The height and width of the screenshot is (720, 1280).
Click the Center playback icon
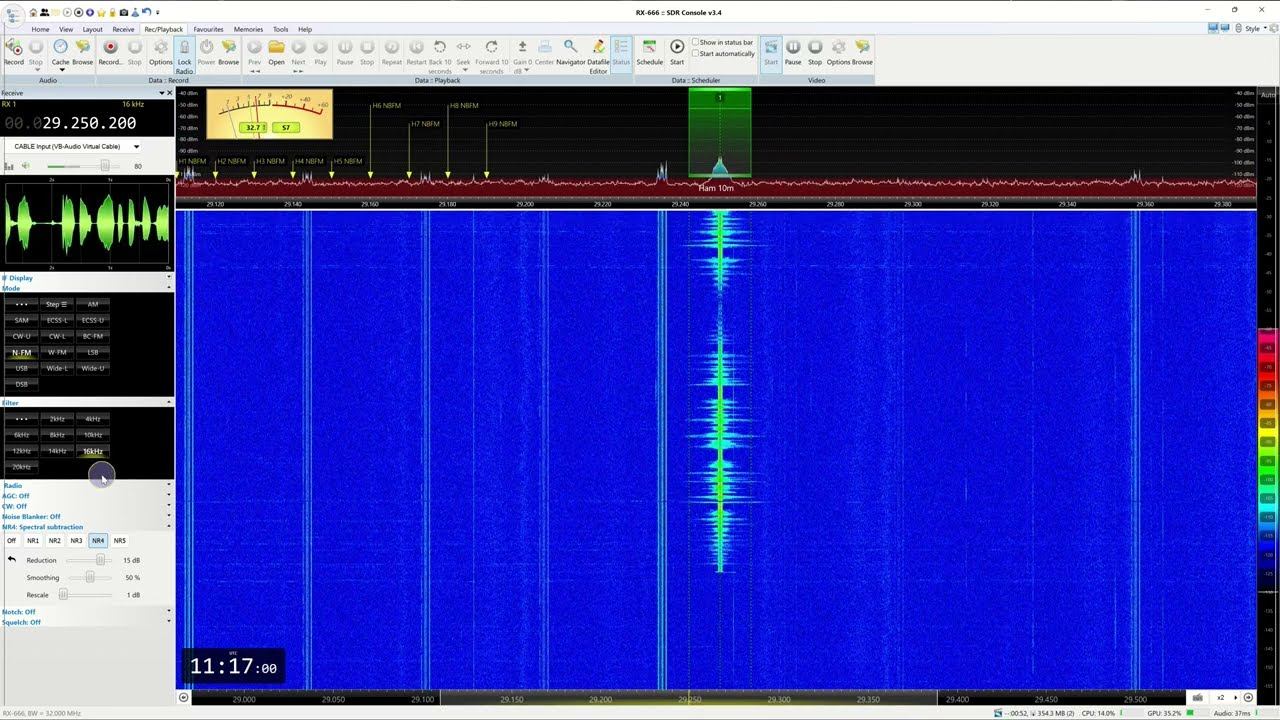click(544, 47)
